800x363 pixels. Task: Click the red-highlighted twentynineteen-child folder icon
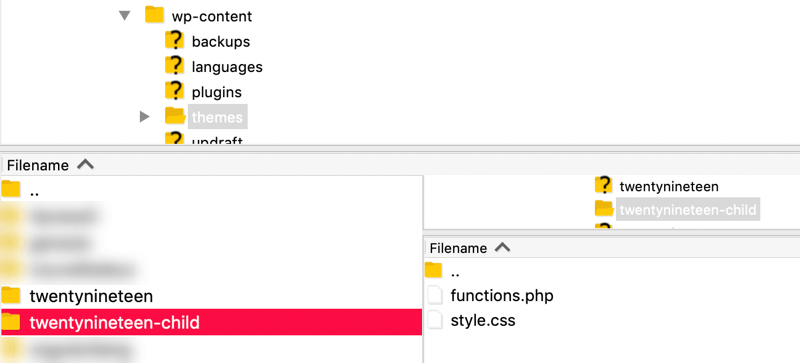(11, 322)
